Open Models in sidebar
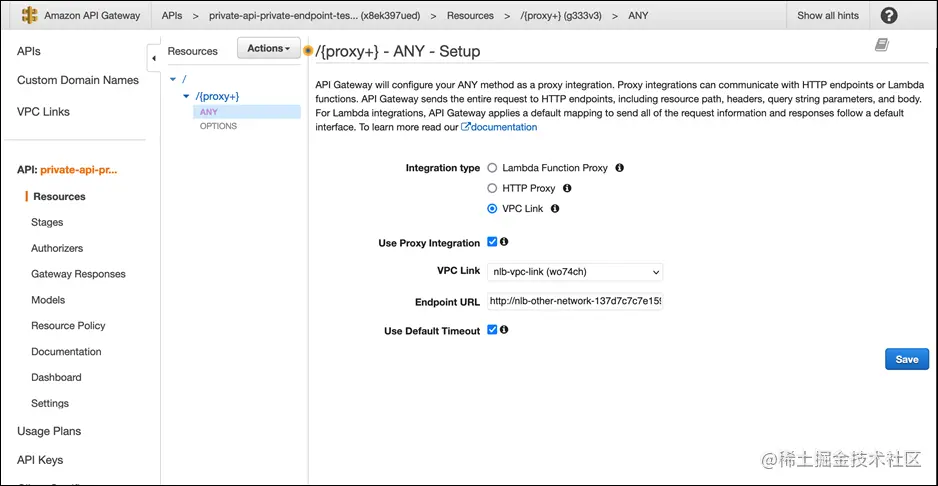Screen dimensions: 938x486 click(48, 300)
